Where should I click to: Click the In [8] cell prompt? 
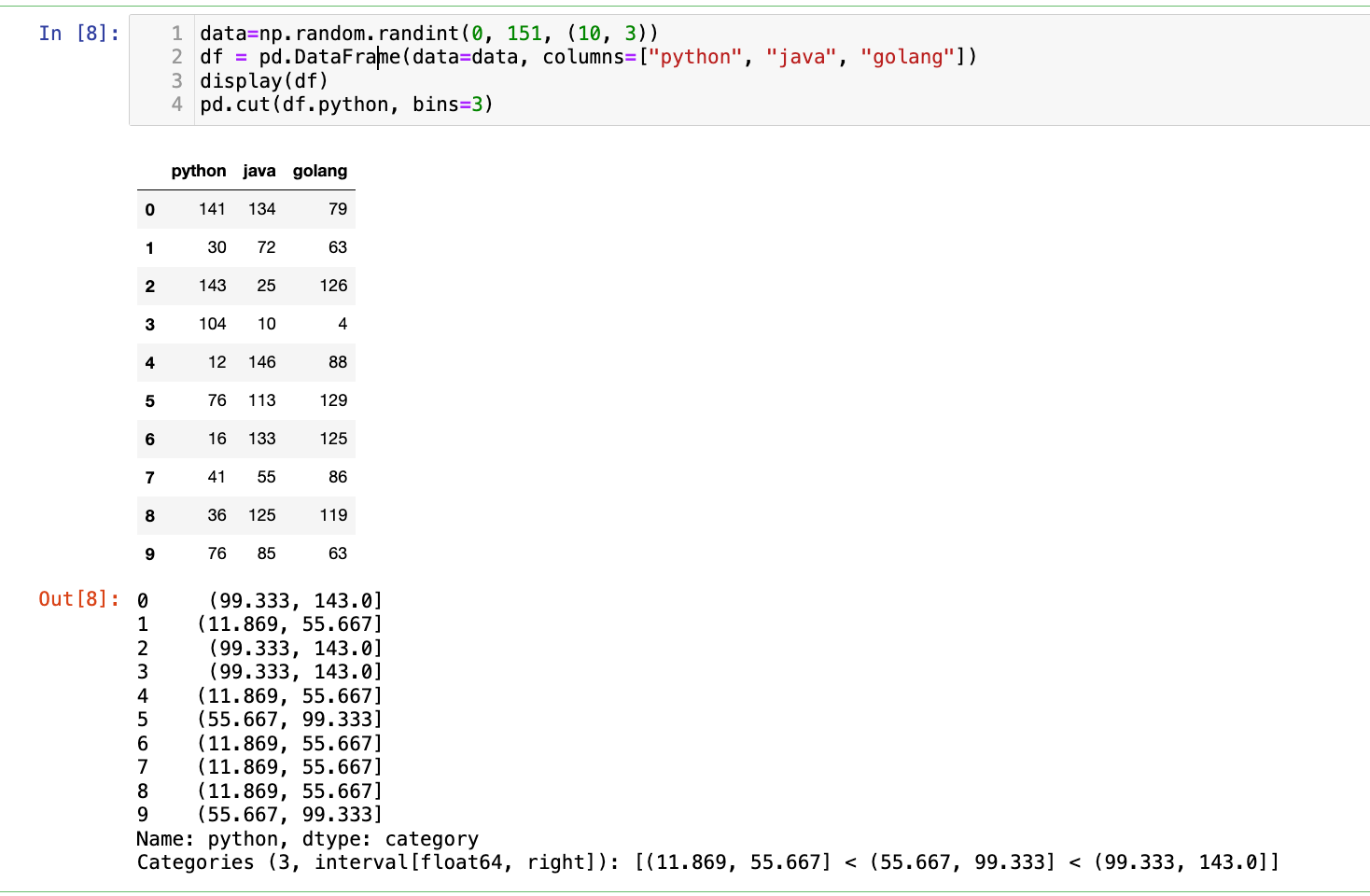78,34
